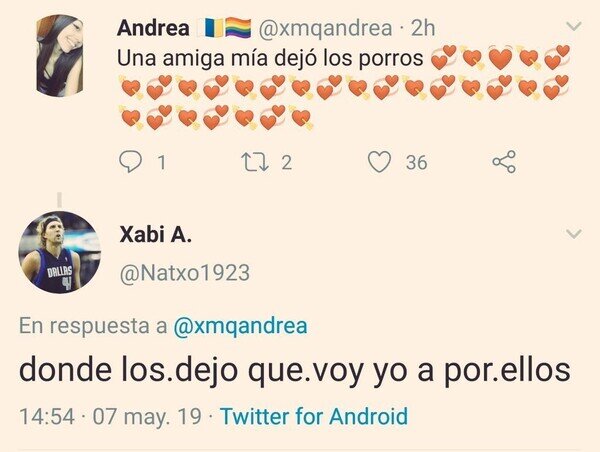The image size is (600, 452).
Task: Click the @Natxo1923 handle
Action: coord(185,273)
